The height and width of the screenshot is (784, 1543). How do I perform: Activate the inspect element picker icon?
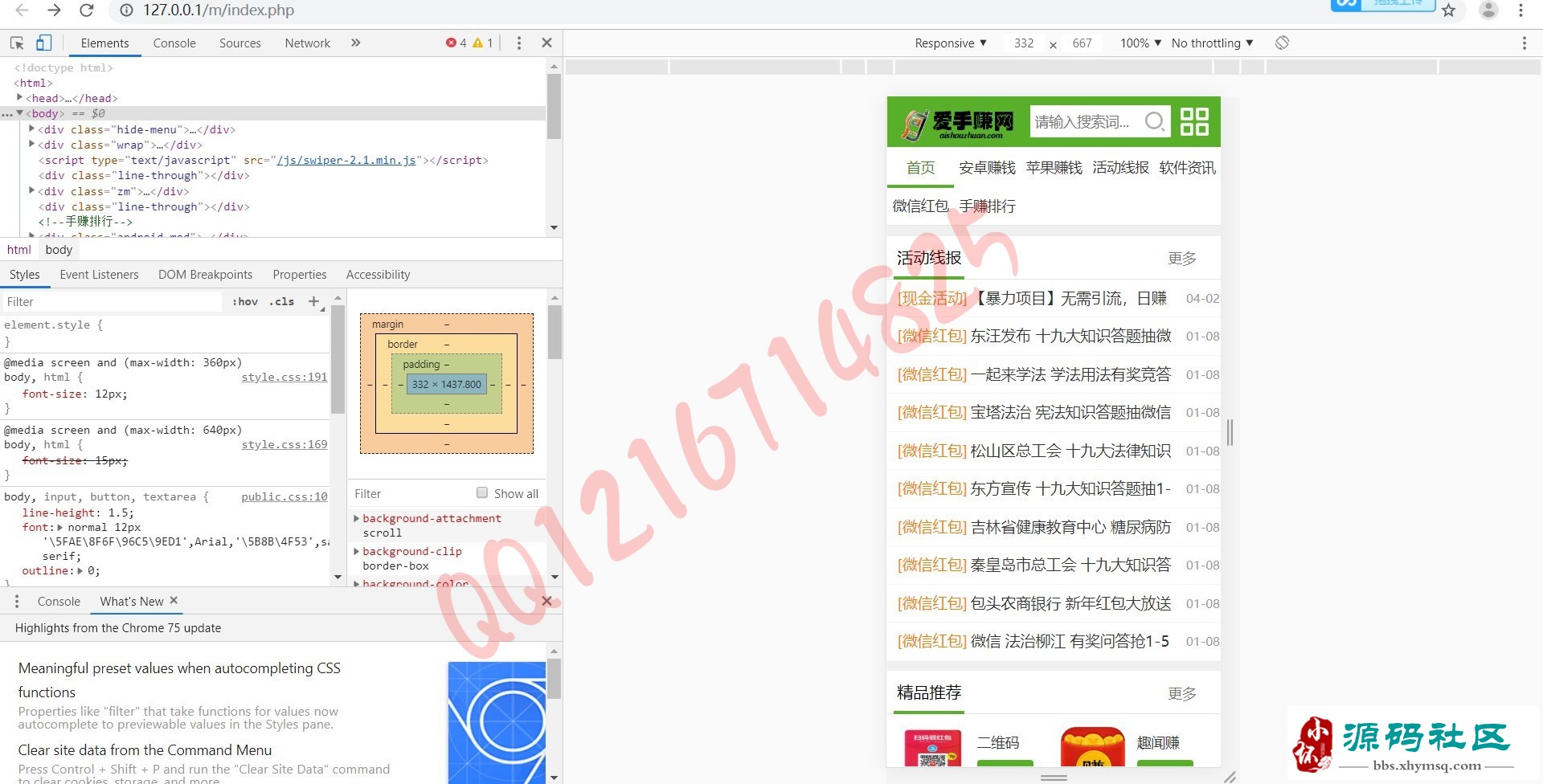point(17,43)
